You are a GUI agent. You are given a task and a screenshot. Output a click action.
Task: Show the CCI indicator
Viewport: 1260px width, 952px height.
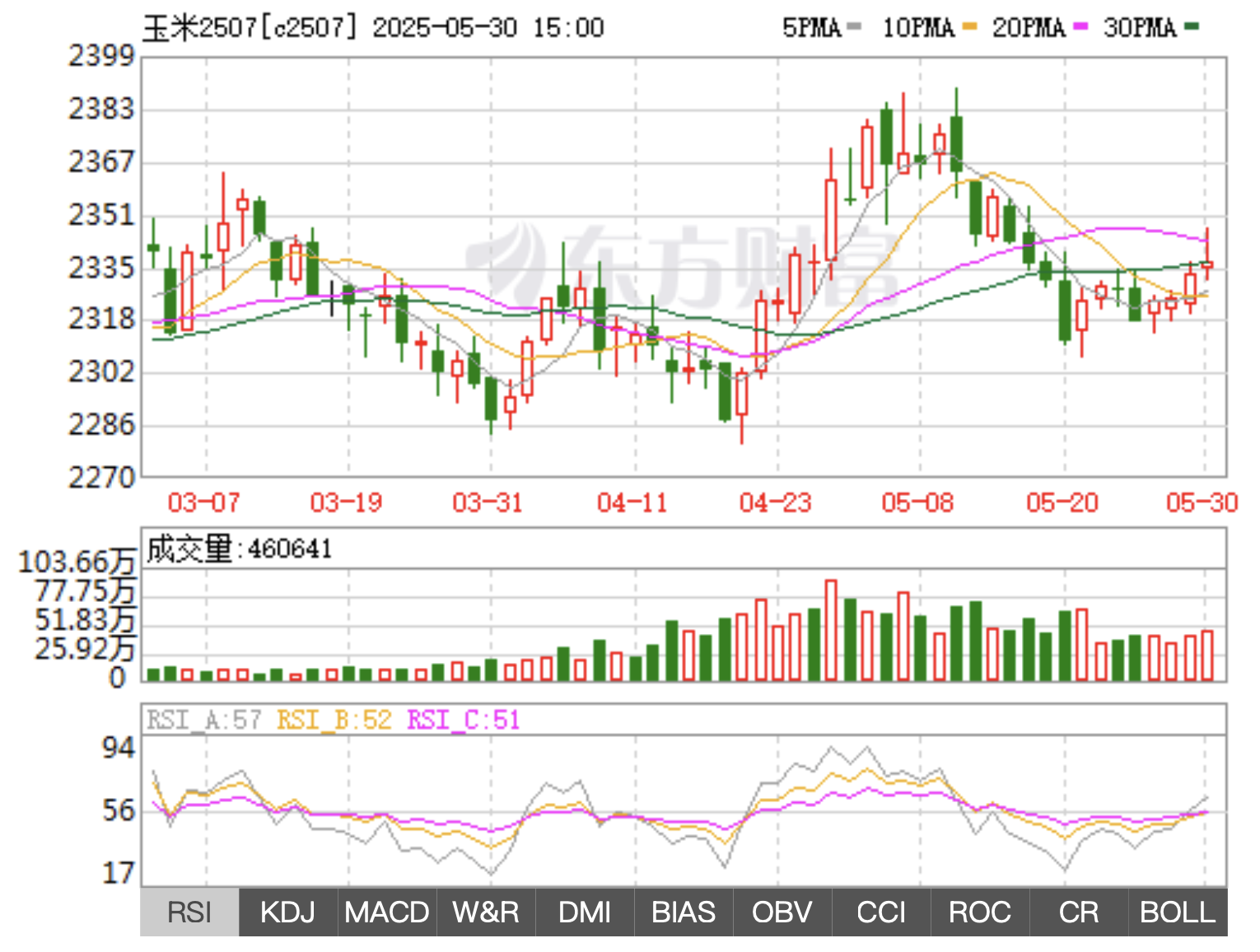tap(881, 912)
